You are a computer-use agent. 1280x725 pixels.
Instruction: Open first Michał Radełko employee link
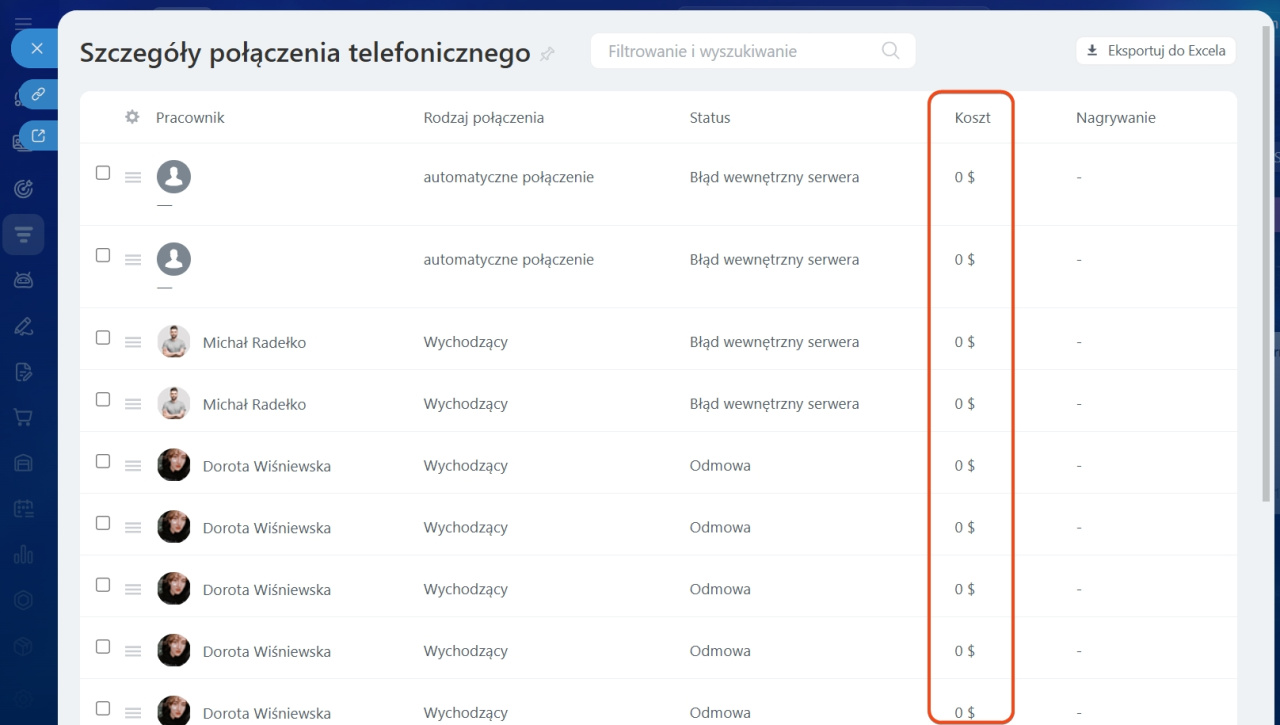(x=254, y=343)
